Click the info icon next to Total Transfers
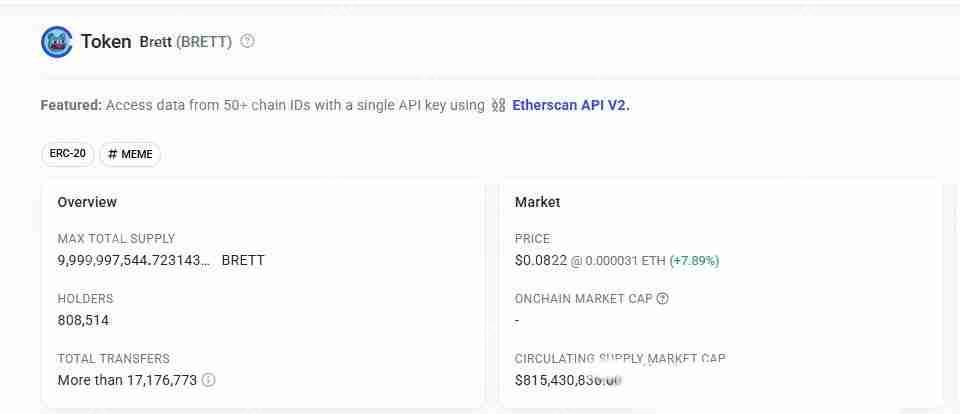This screenshot has width=960, height=414. [209, 380]
